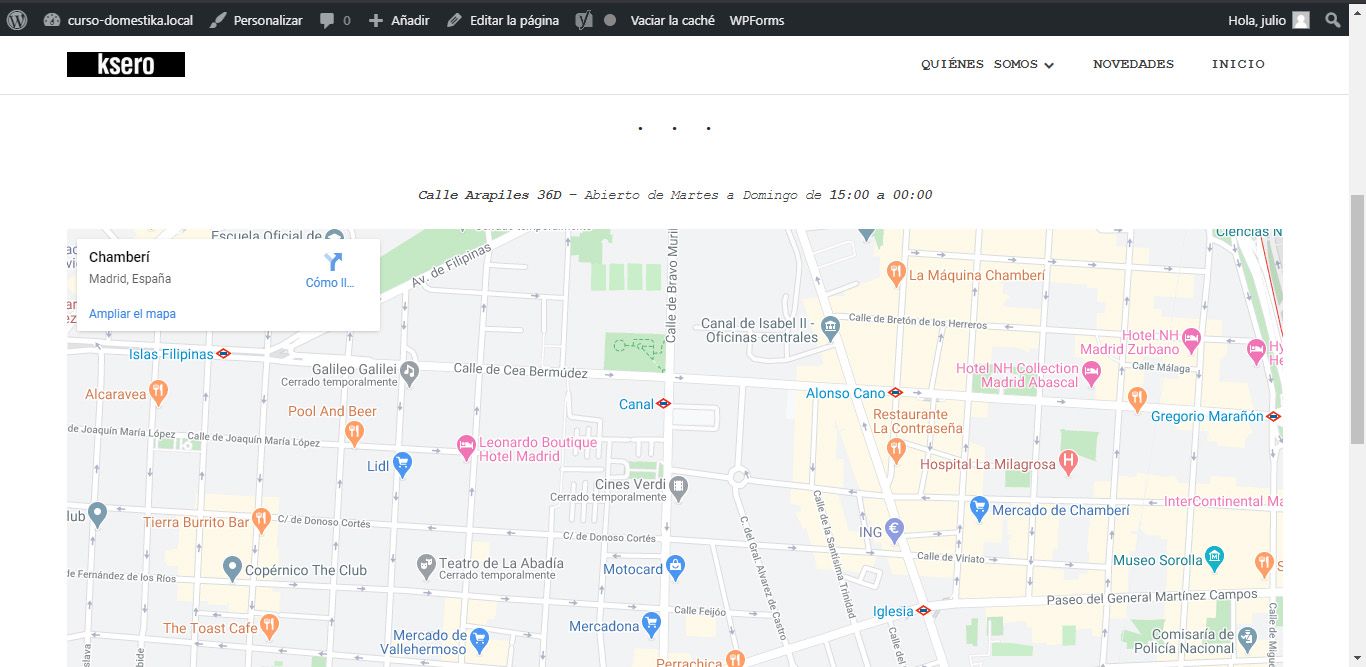Click the Hospital La Milagrosa pin
Screen dimensions: 1366x667
click(x=1068, y=462)
